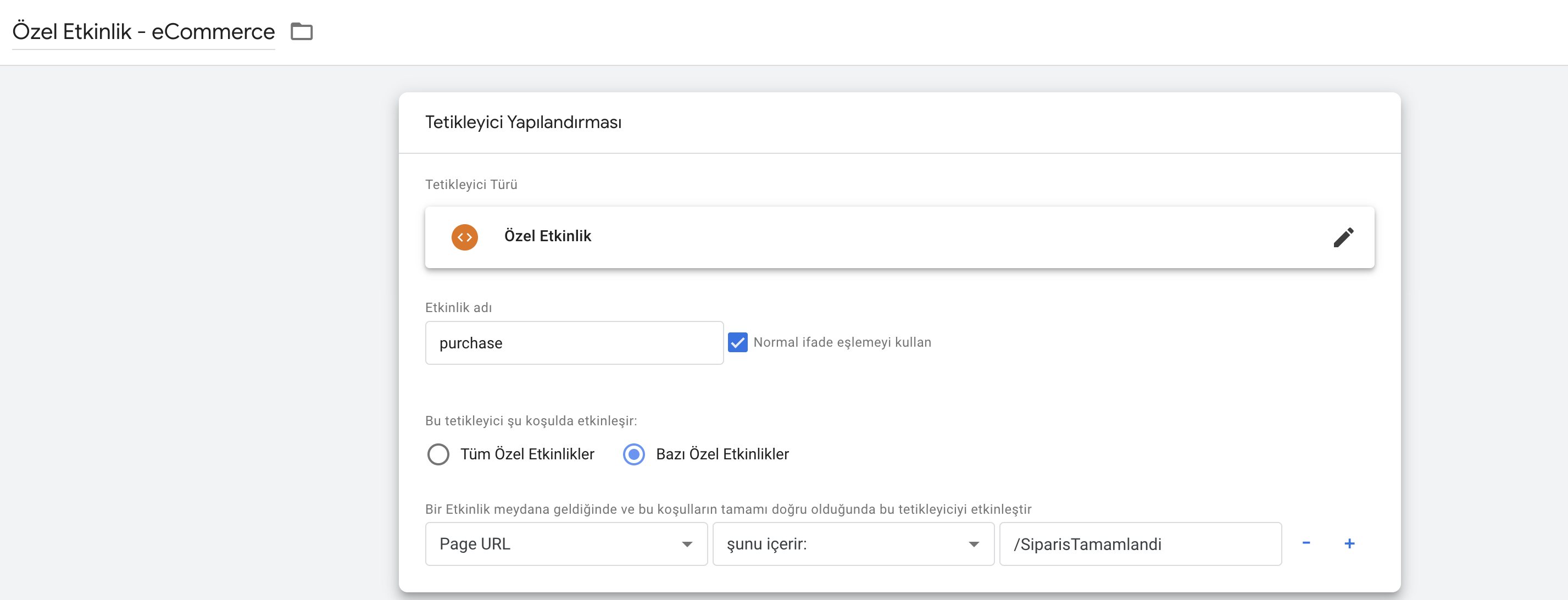
Task: Click the trigger name title Özel Etkinlik - eCommerce
Action: (143, 32)
